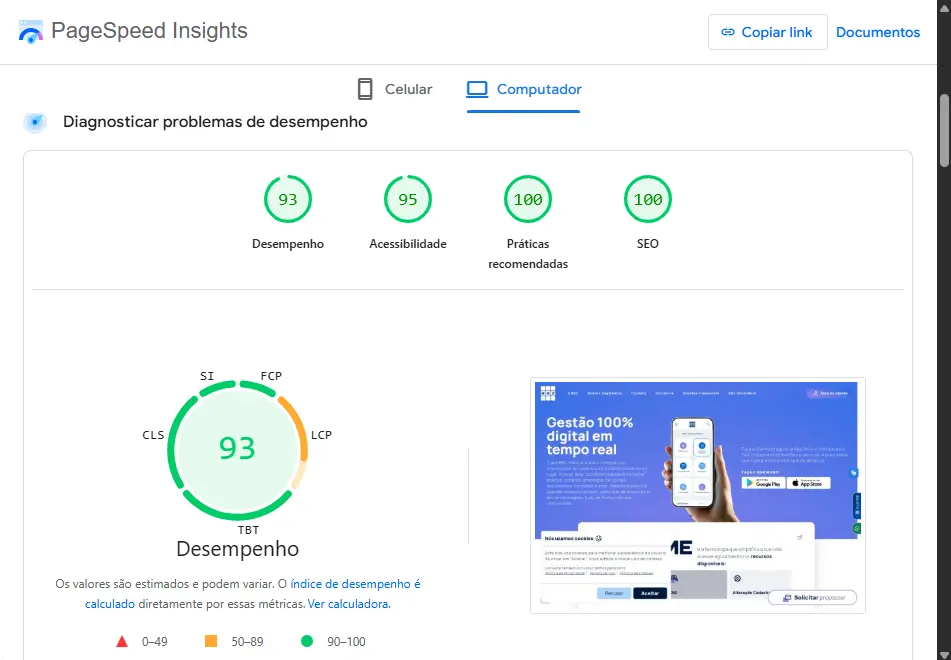Click the page screenshot thumbnail

point(697,495)
